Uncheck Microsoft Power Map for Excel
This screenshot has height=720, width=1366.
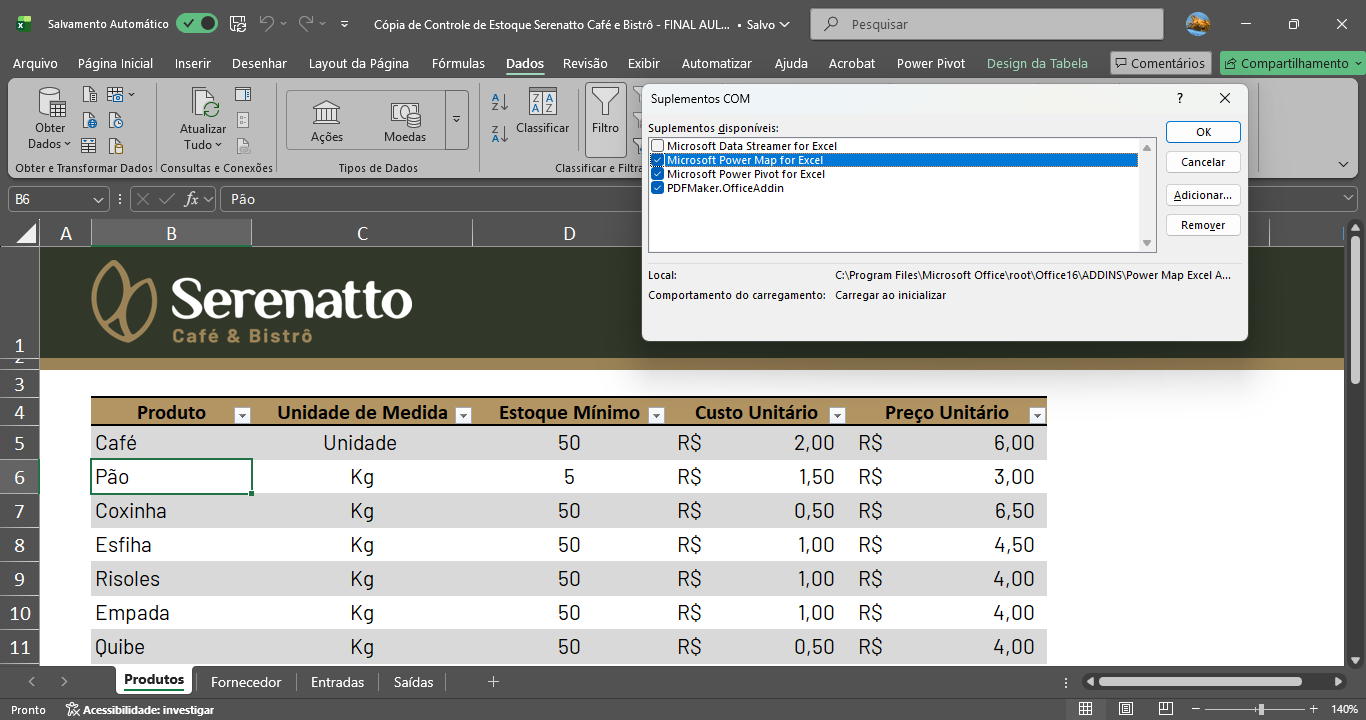tap(658, 160)
